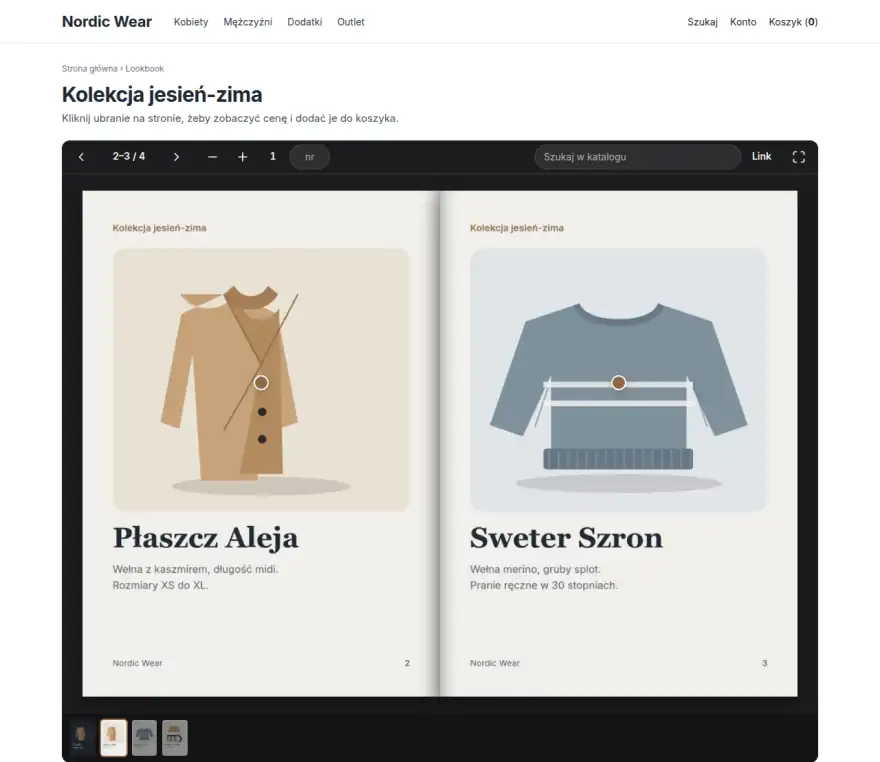This screenshot has height=762, width=880.
Task: Click 'Rozmiary XS do XL.' text
Action: click(160, 585)
